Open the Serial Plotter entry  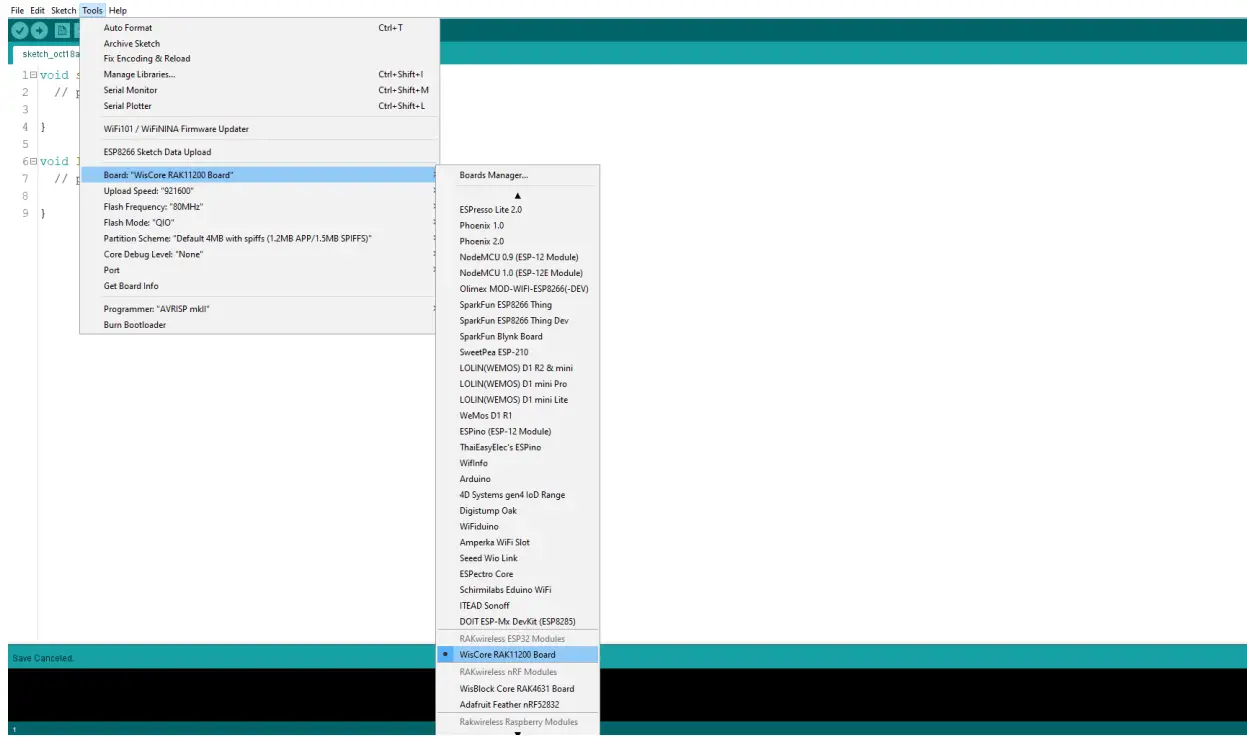click(259, 106)
